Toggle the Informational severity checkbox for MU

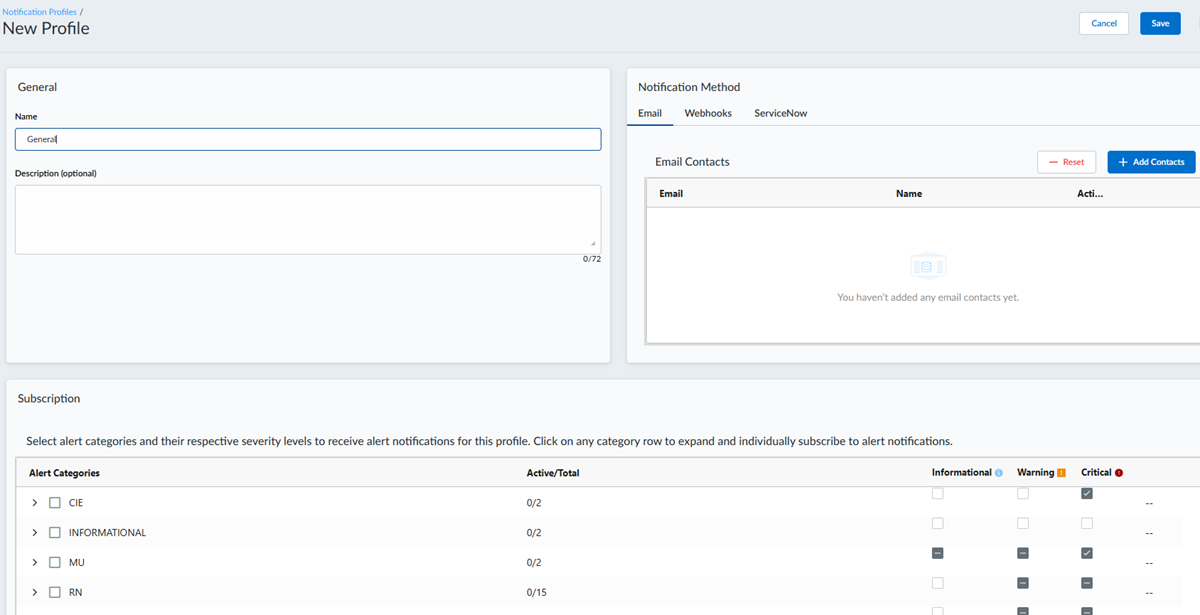[x=937, y=553]
